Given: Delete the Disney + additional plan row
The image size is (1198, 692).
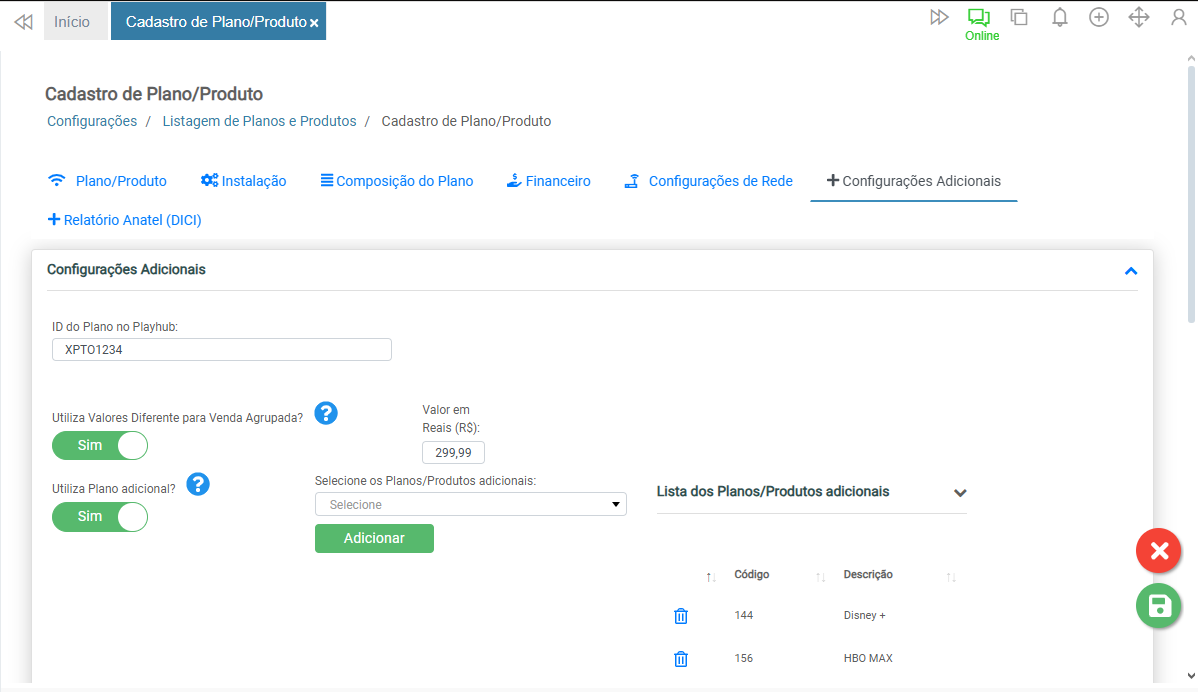Looking at the screenshot, I should pos(681,616).
